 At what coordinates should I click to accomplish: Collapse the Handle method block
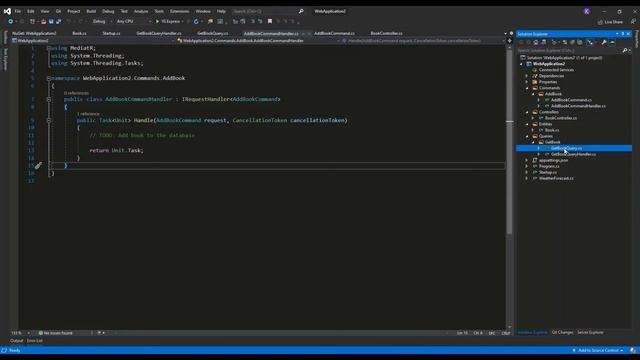[49, 120]
